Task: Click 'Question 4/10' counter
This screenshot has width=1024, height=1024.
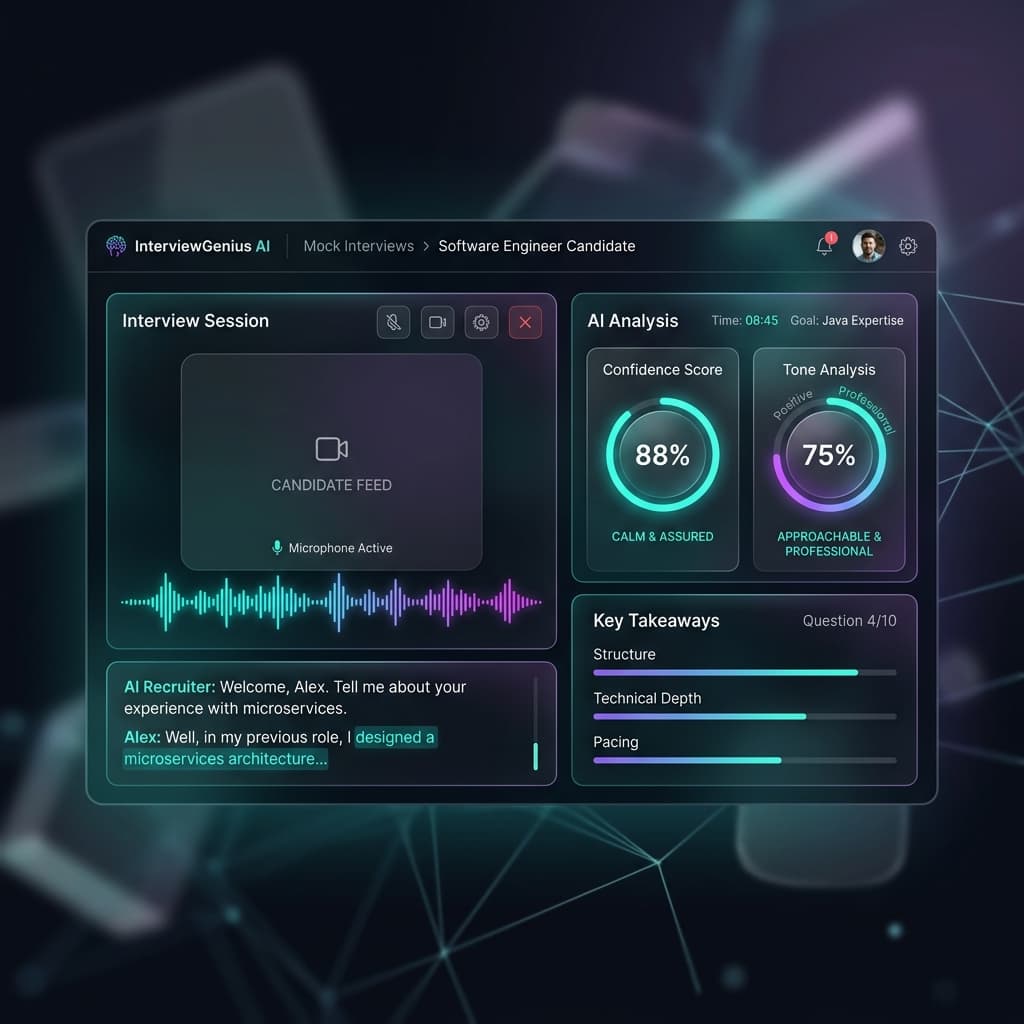Action: [850, 620]
